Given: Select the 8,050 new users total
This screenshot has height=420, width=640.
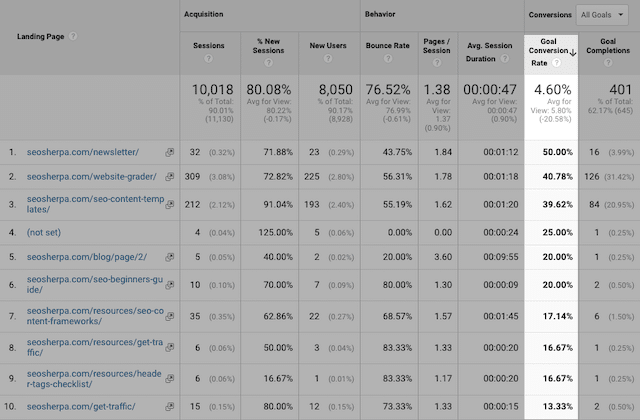Looking at the screenshot, I should coord(336,89).
